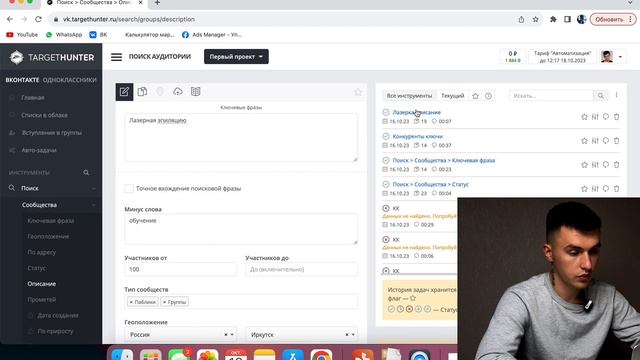640x360 pixels.
Task: Search instruments via sidebar magnifier icon
Action: point(86,173)
